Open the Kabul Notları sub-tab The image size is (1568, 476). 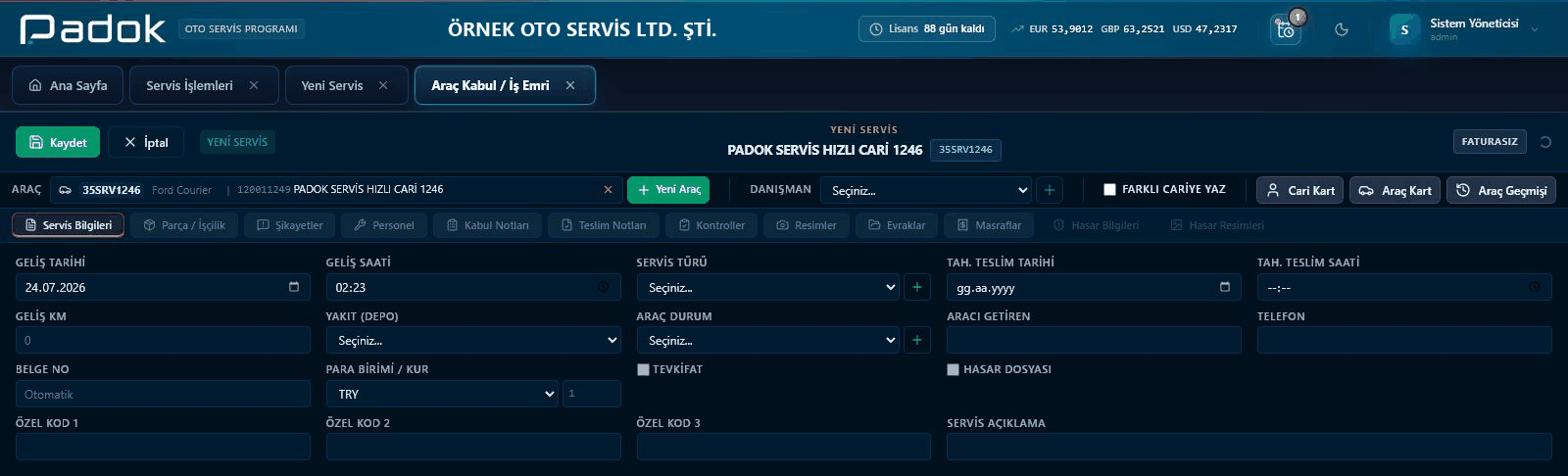click(487, 225)
